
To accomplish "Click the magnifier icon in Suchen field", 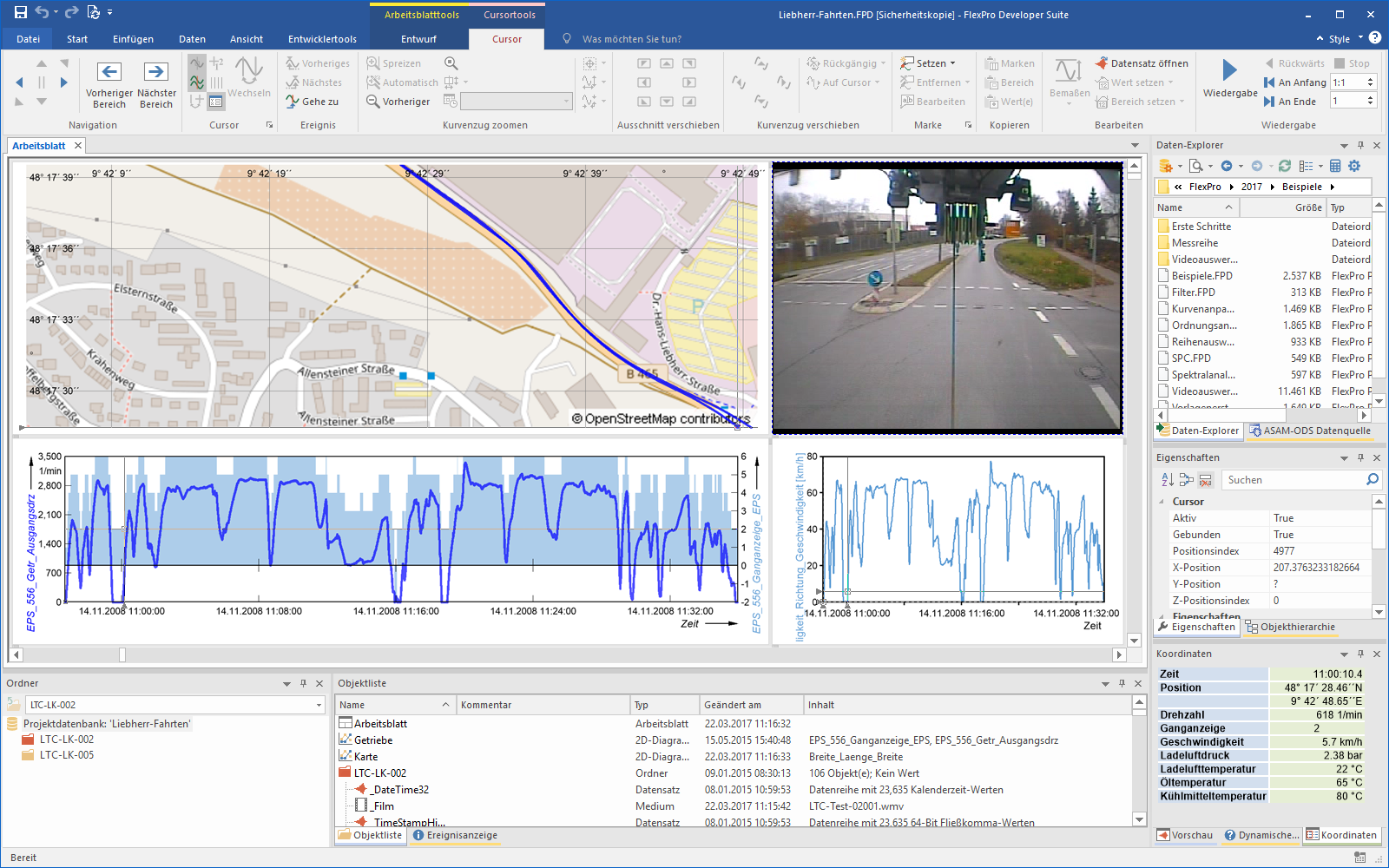I will tap(1372, 480).
